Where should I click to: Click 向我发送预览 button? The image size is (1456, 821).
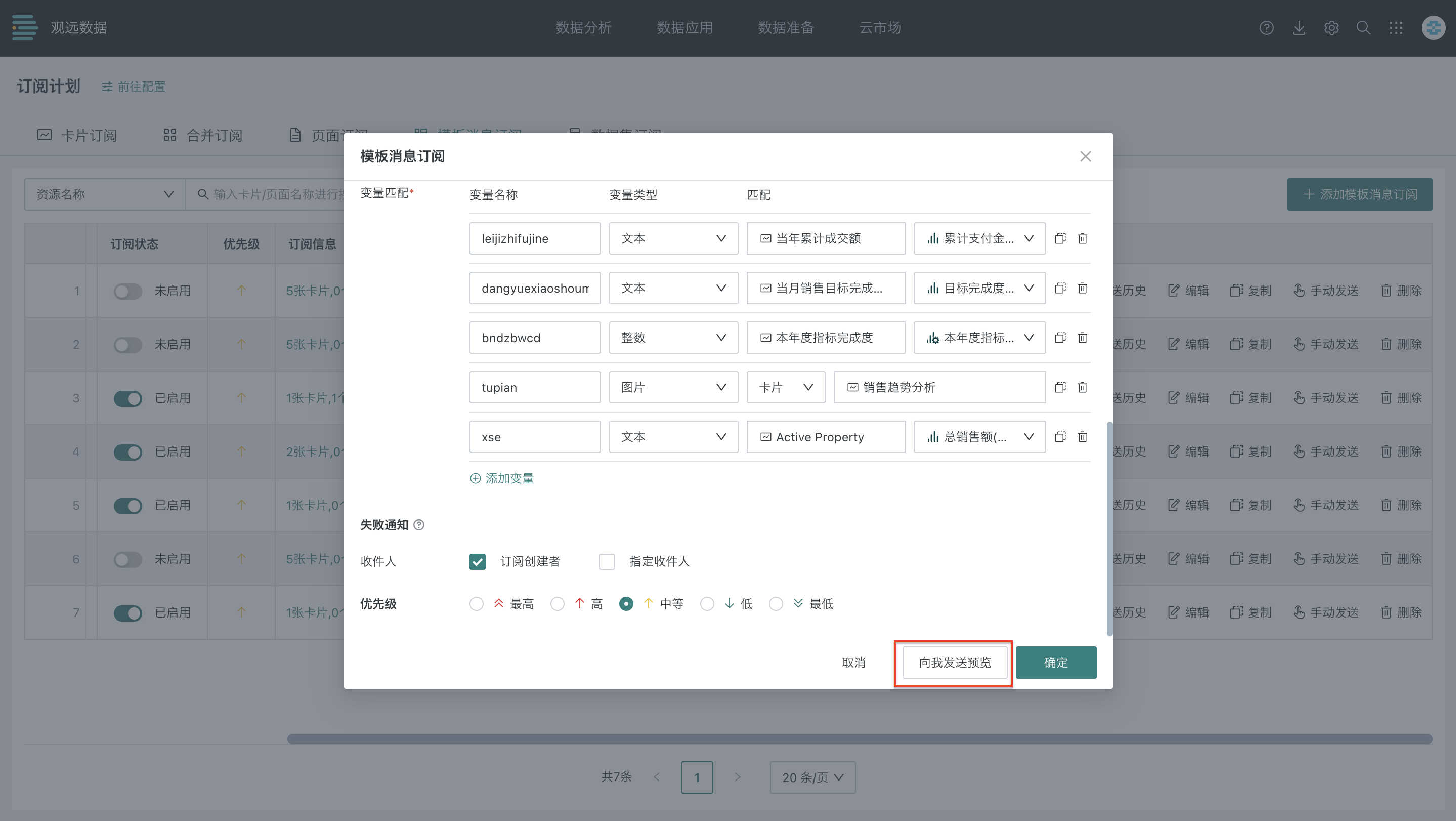(x=954, y=663)
